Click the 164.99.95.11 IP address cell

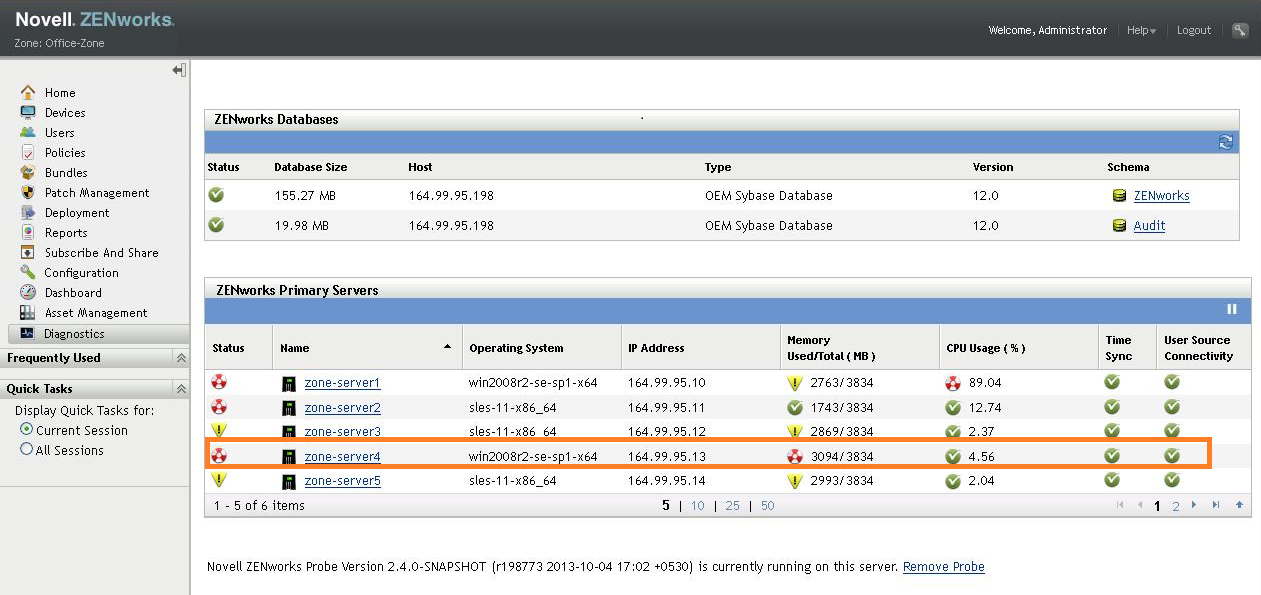[666, 408]
